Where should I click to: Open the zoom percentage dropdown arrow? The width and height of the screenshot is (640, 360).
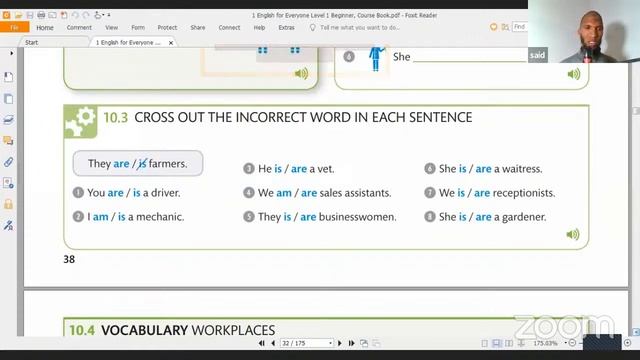tap(565, 343)
